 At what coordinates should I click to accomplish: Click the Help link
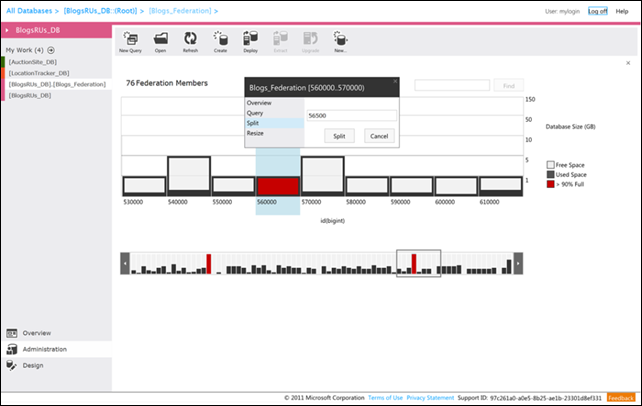622,11
